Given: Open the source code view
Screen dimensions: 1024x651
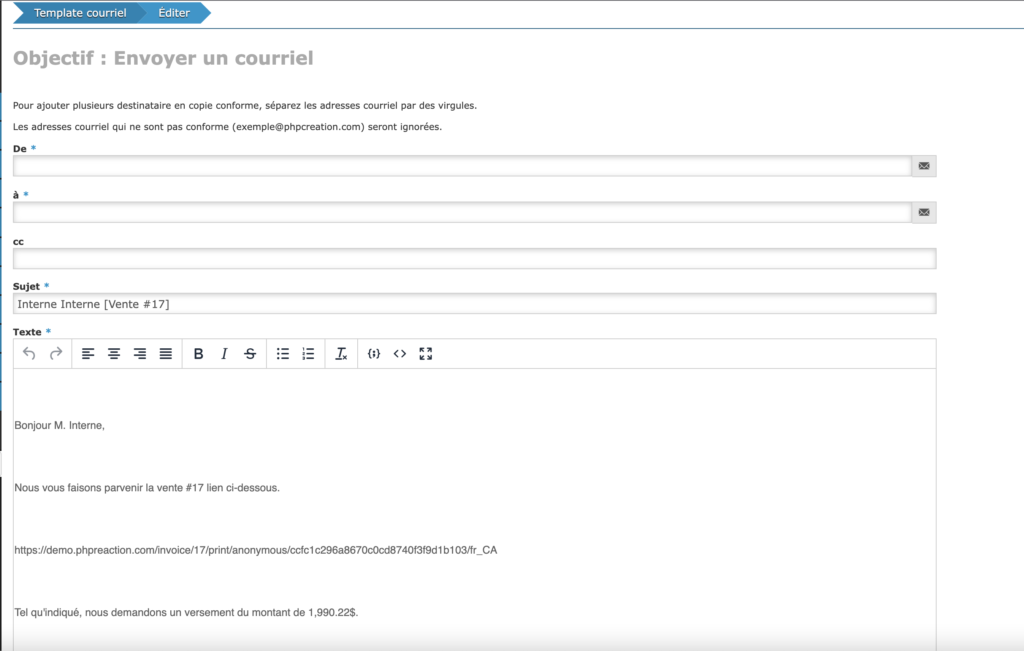Looking at the screenshot, I should click(x=400, y=354).
